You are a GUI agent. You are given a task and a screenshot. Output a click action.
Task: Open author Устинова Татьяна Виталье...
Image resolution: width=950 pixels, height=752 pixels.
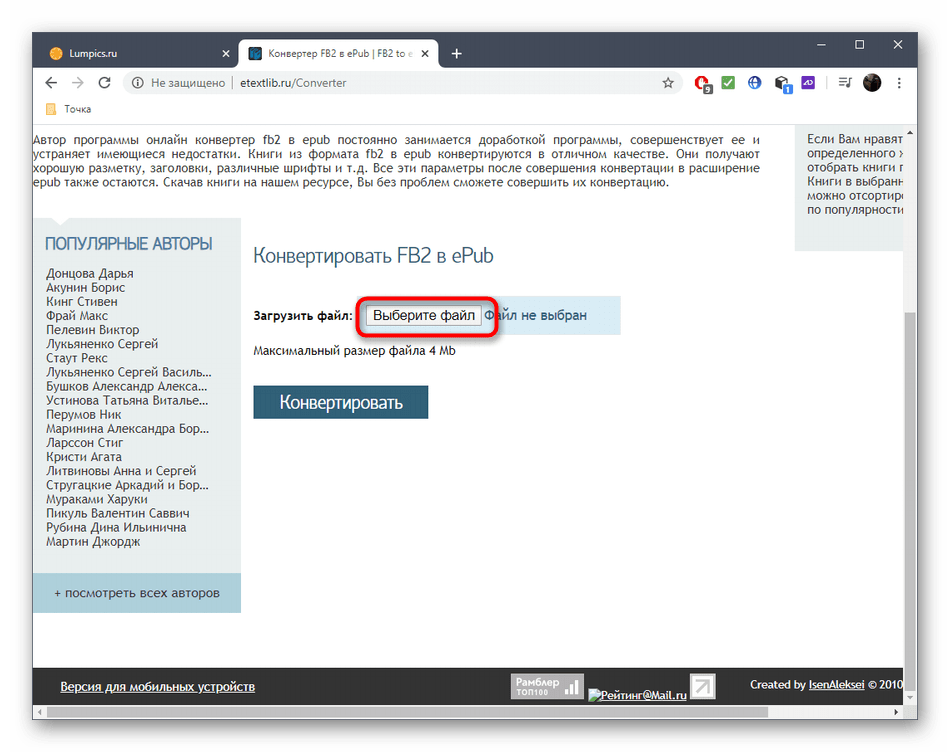pyautogui.click(x=127, y=400)
